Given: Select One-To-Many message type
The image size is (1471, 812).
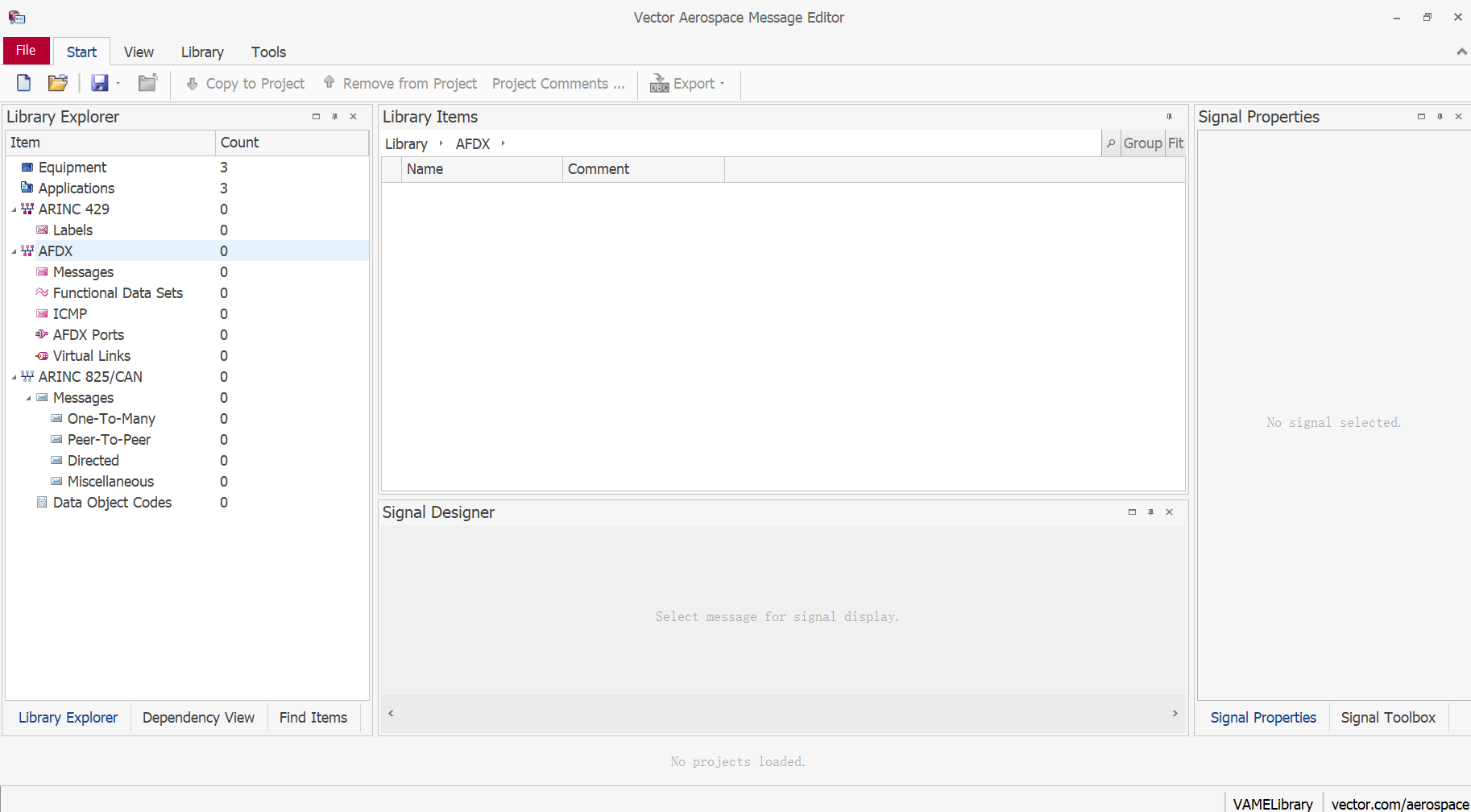Looking at the screenshot, I should pos(111,418).
